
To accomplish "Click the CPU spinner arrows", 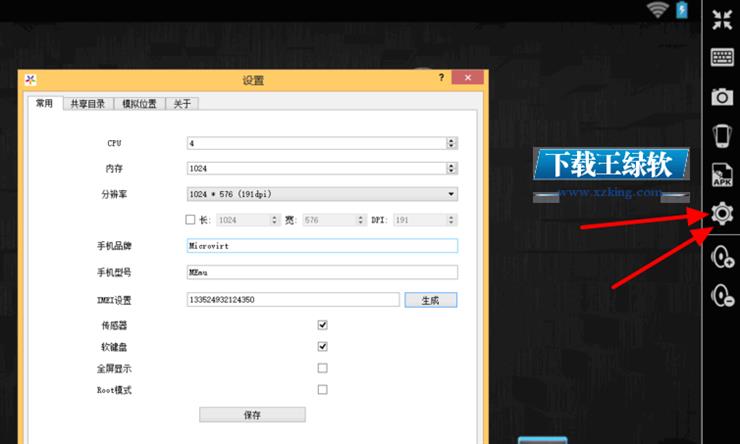I will tap(452, 143).
